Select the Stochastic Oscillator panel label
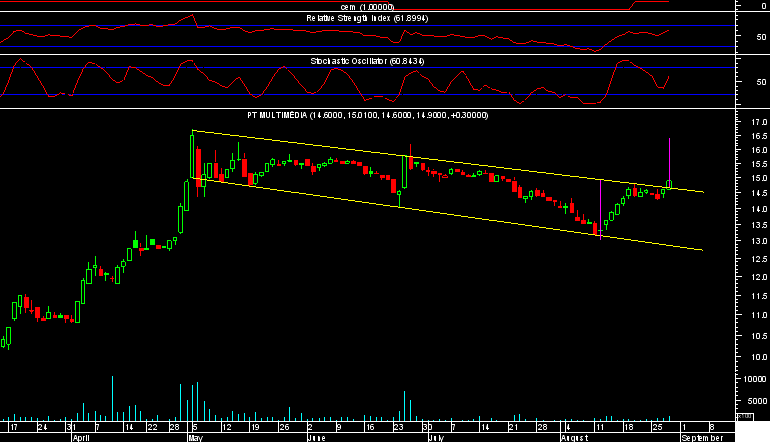 (367, 61)
